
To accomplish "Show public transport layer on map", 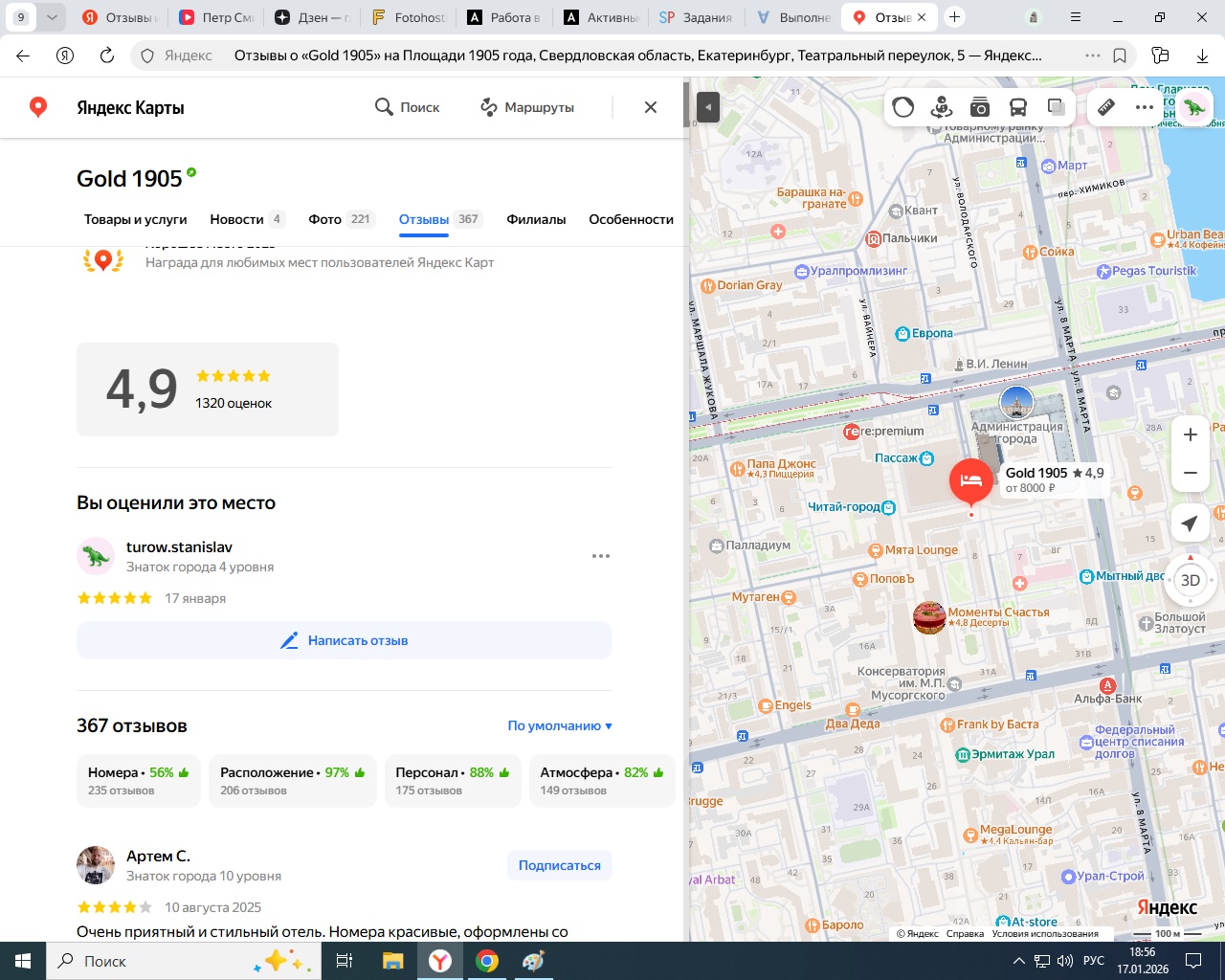I will coord(1018,107).
